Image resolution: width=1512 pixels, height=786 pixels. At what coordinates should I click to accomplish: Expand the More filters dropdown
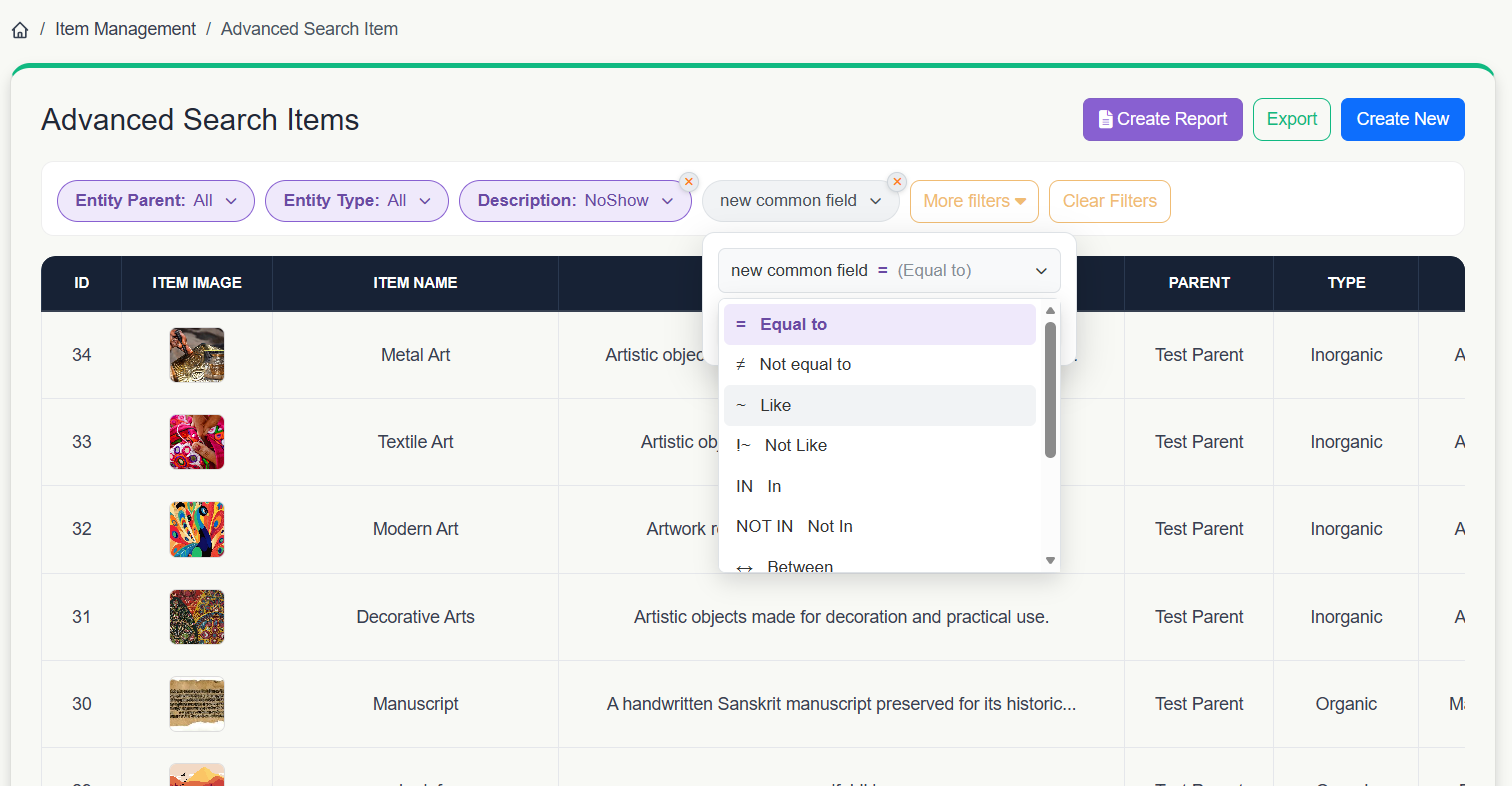point(974,201)
